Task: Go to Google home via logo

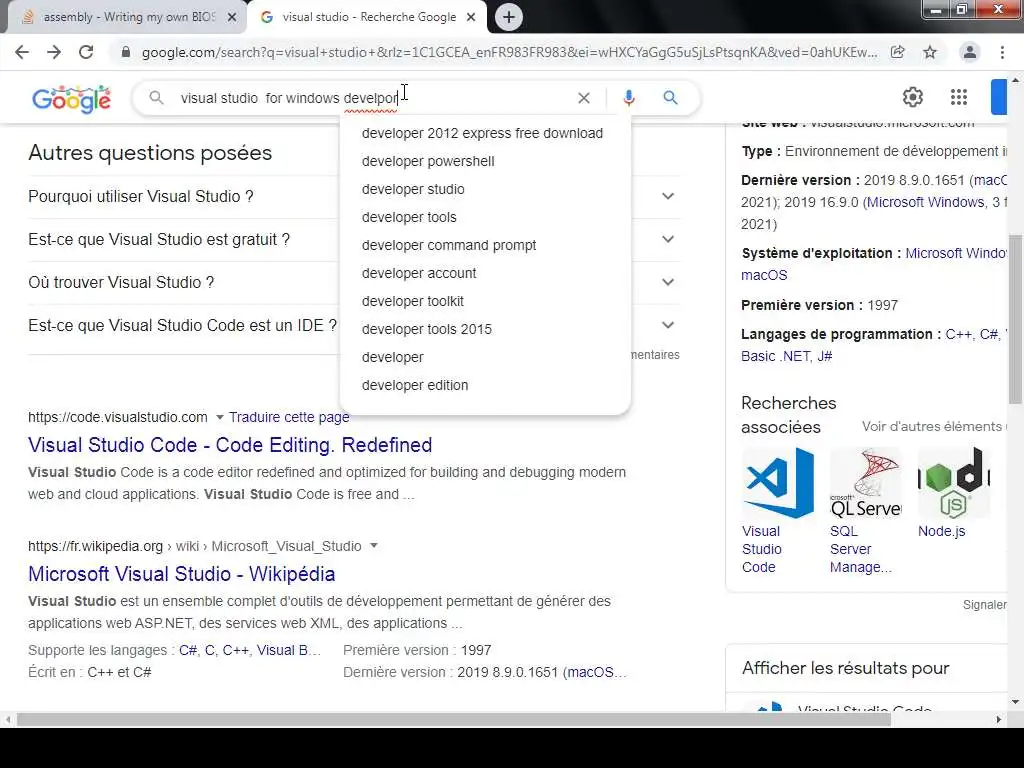Action: click(x=72, y=99)
